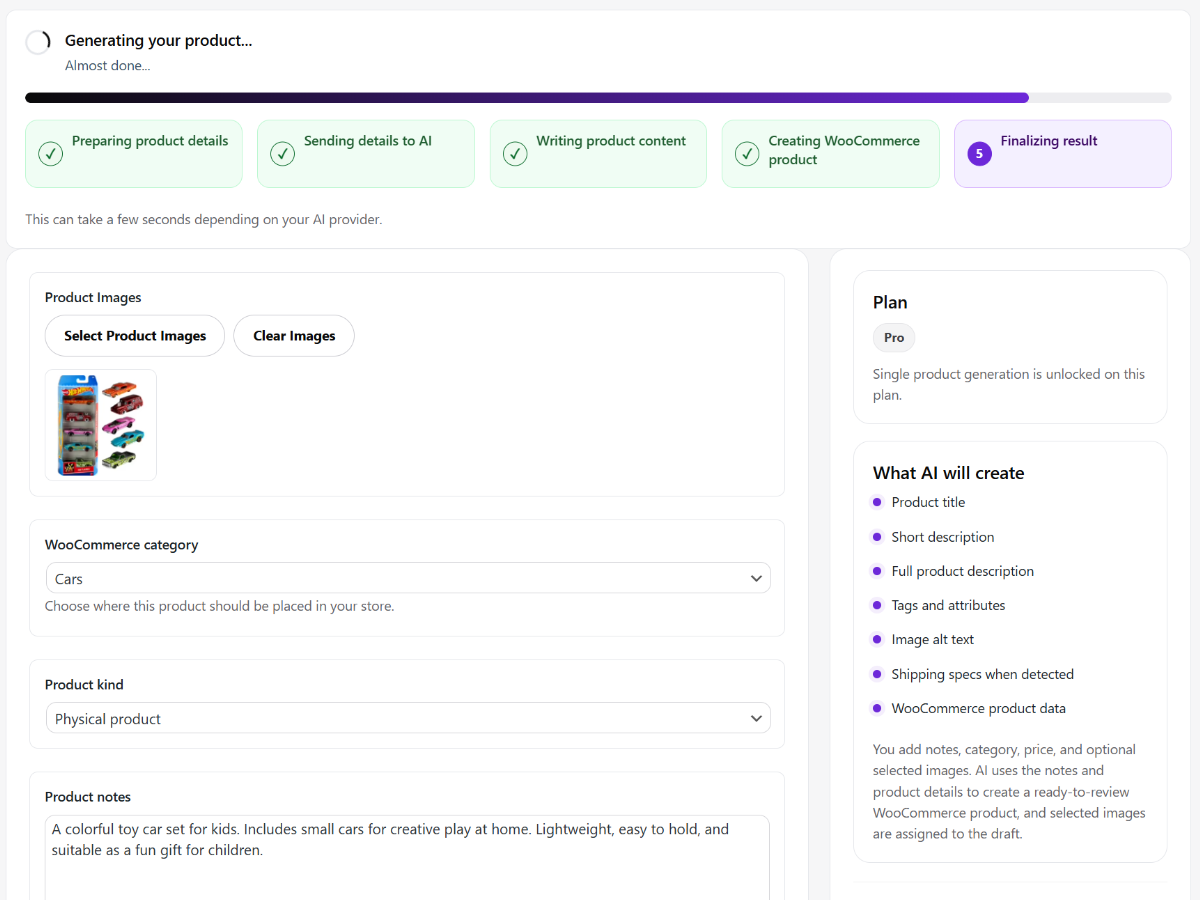Select the Sending details to AI step
The height and width of the screenshot is (900, 1200).
[366, 154]
